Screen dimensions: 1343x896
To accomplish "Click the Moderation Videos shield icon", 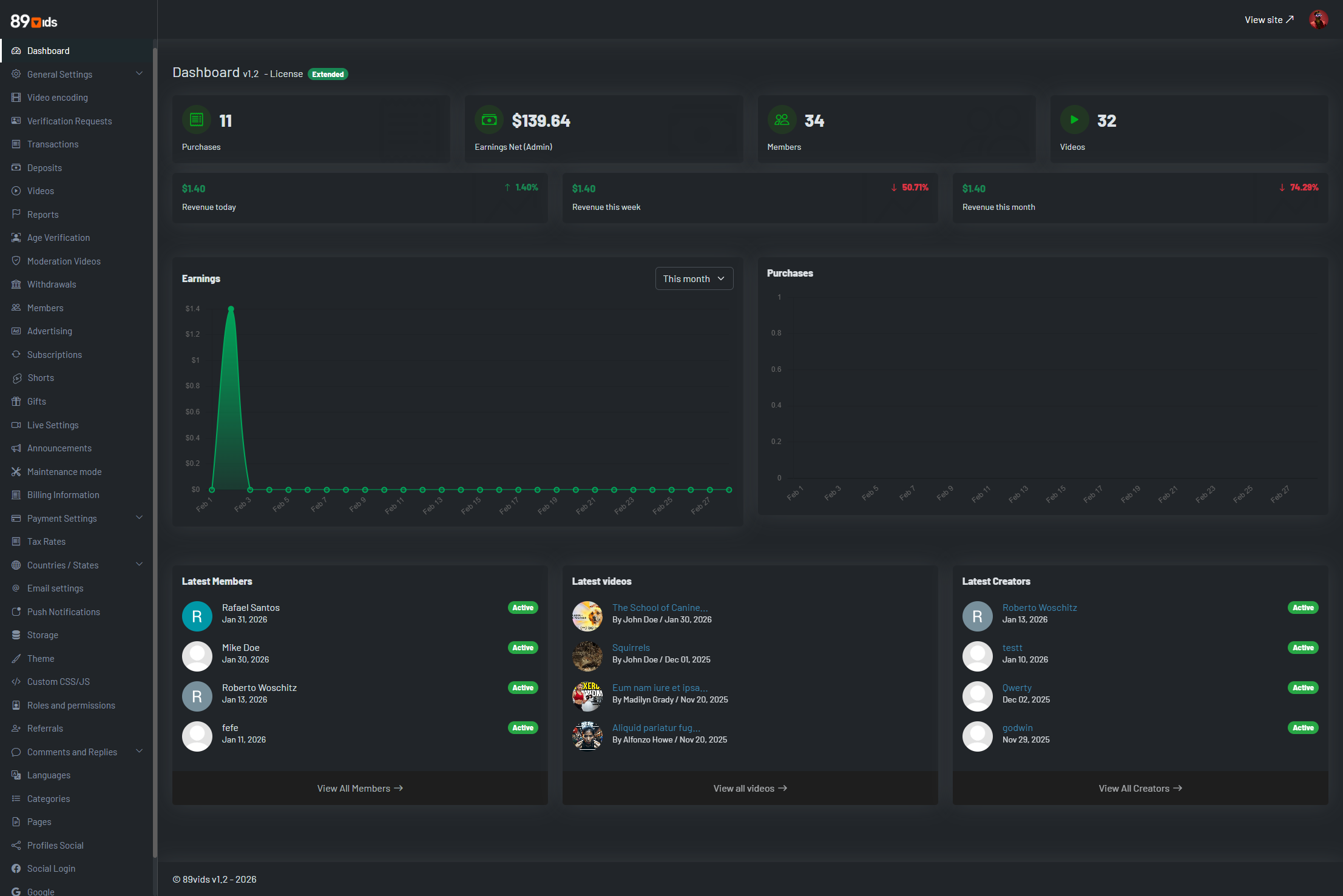I will click(x=16, y=261).
